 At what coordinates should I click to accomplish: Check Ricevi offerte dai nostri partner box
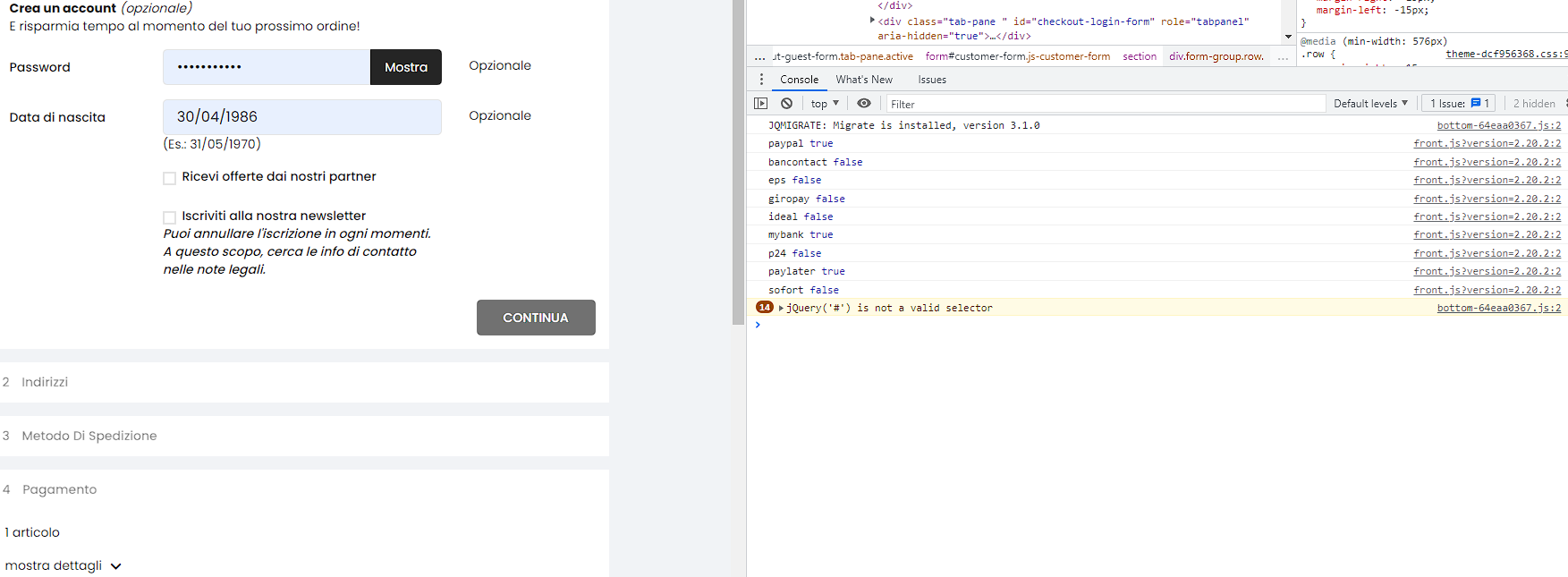click(x=169, y=178)
